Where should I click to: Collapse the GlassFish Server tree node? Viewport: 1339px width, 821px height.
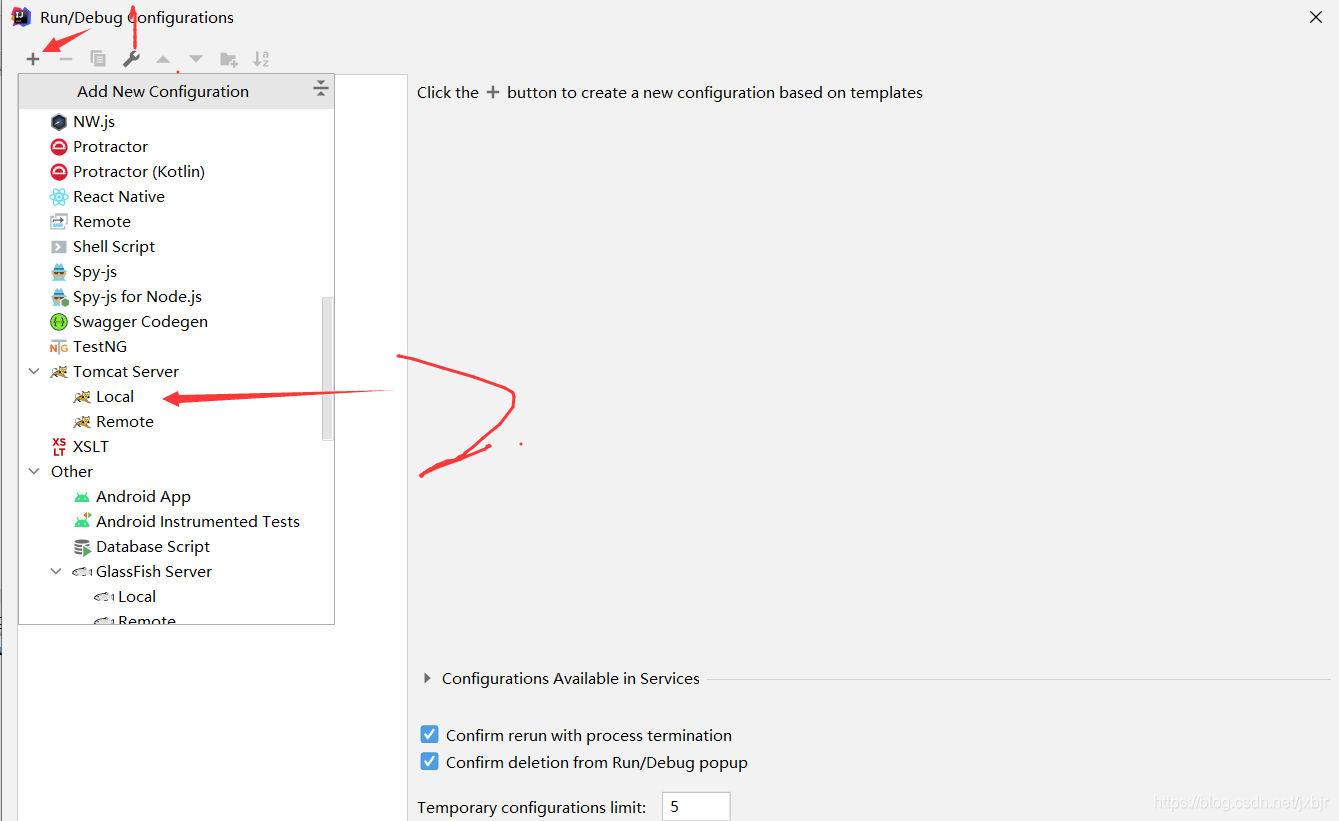point(57,572)
